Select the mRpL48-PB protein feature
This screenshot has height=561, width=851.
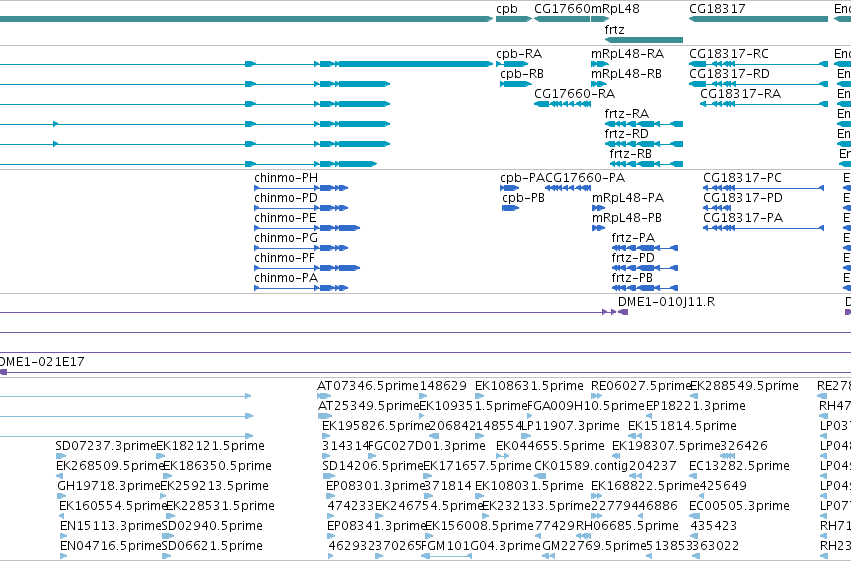599,228
